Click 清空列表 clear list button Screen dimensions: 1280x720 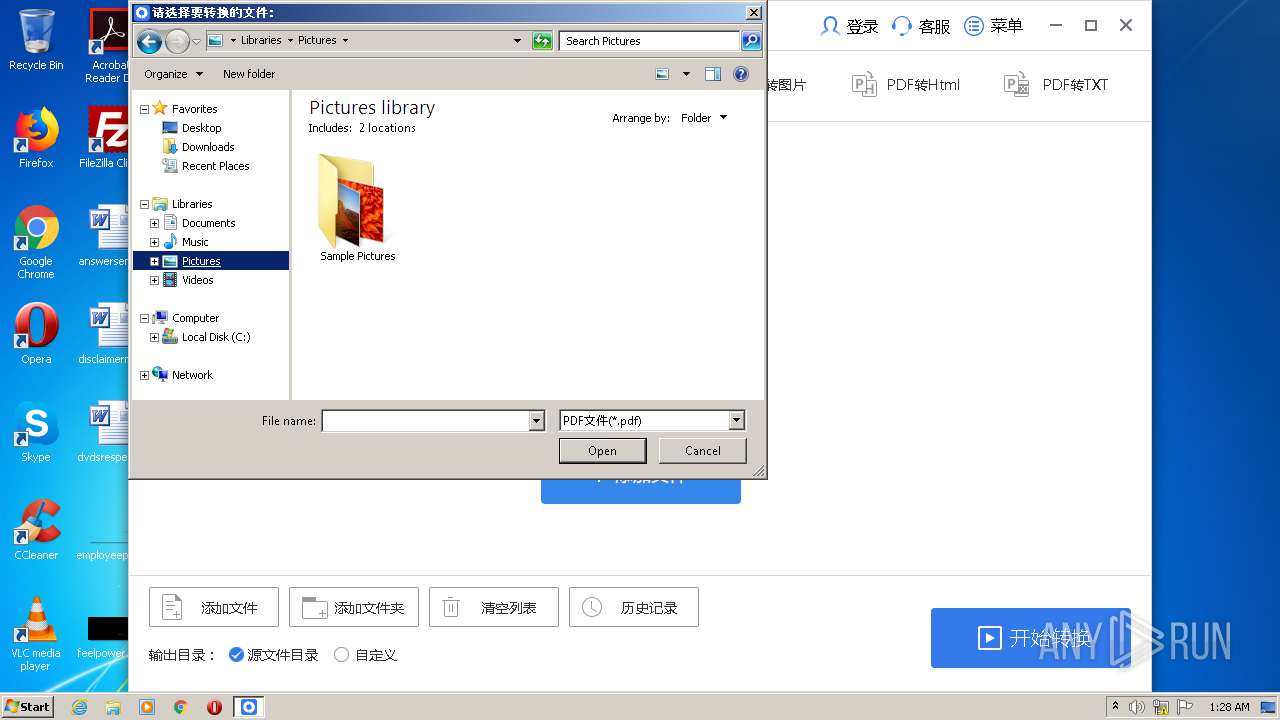[x=494, y=607]
